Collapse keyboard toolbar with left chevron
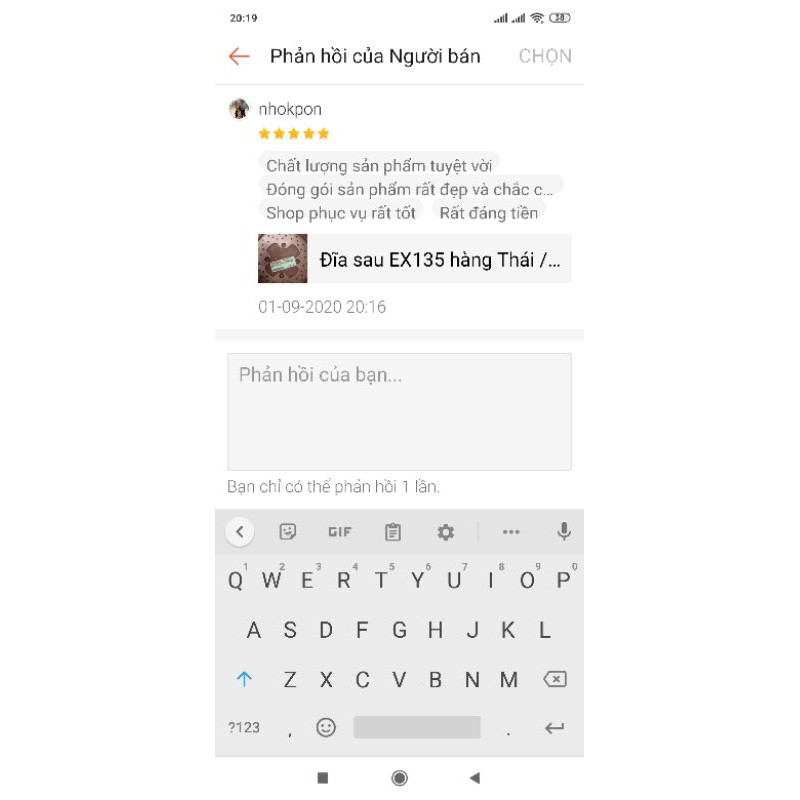The image size is (800, 800). [239, 532]
